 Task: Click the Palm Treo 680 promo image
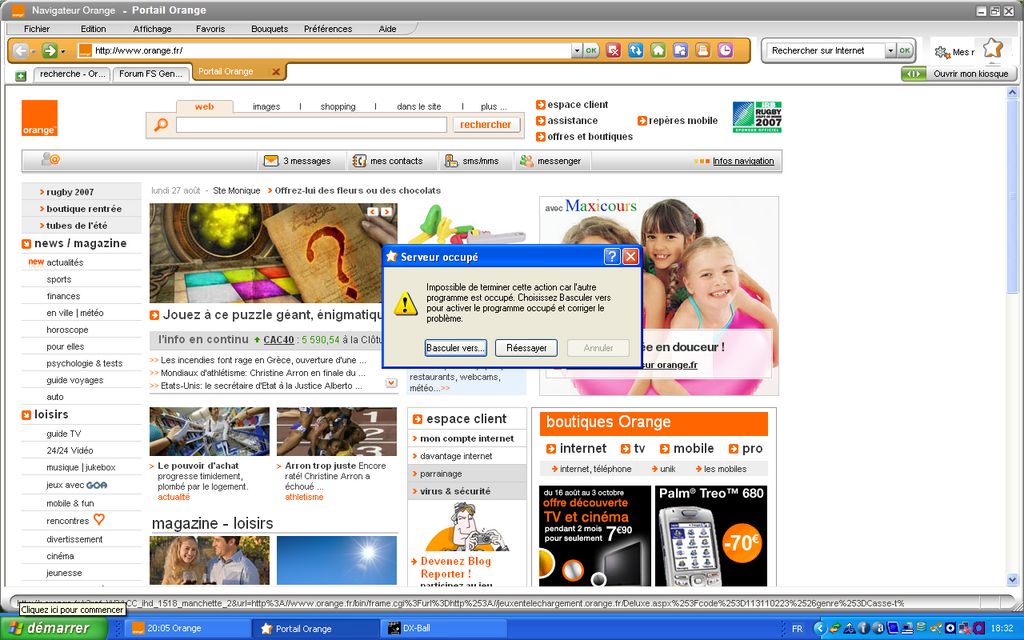click(x=712, y=536)
